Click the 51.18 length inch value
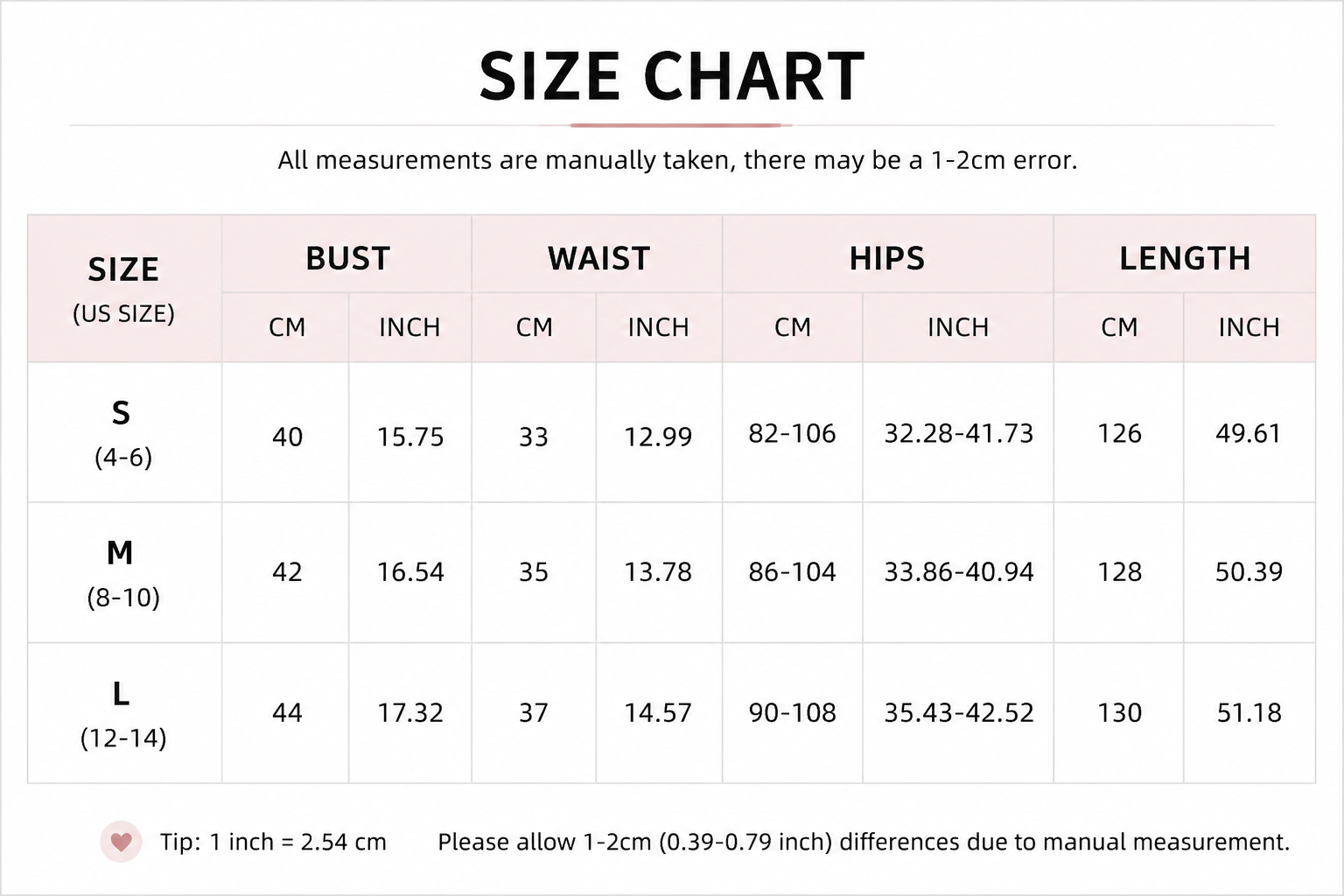 tap(1249, 712)
